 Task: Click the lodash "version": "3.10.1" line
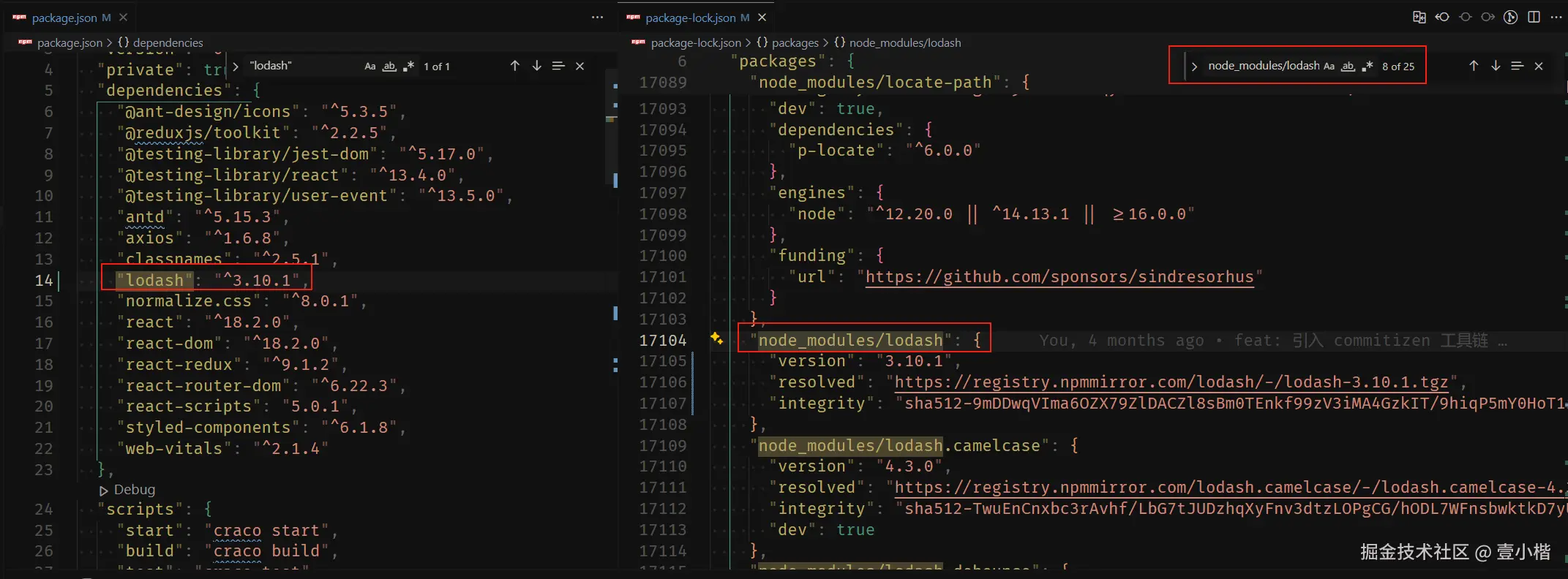pyautogui.click(x=865, y=361)
